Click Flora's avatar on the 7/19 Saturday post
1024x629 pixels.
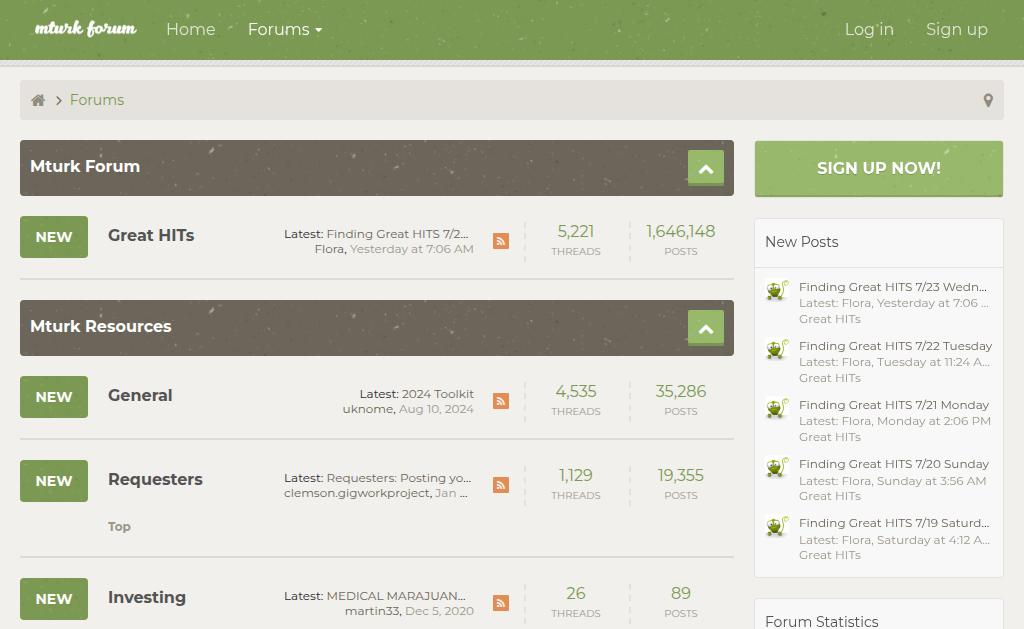click(777, 526)
